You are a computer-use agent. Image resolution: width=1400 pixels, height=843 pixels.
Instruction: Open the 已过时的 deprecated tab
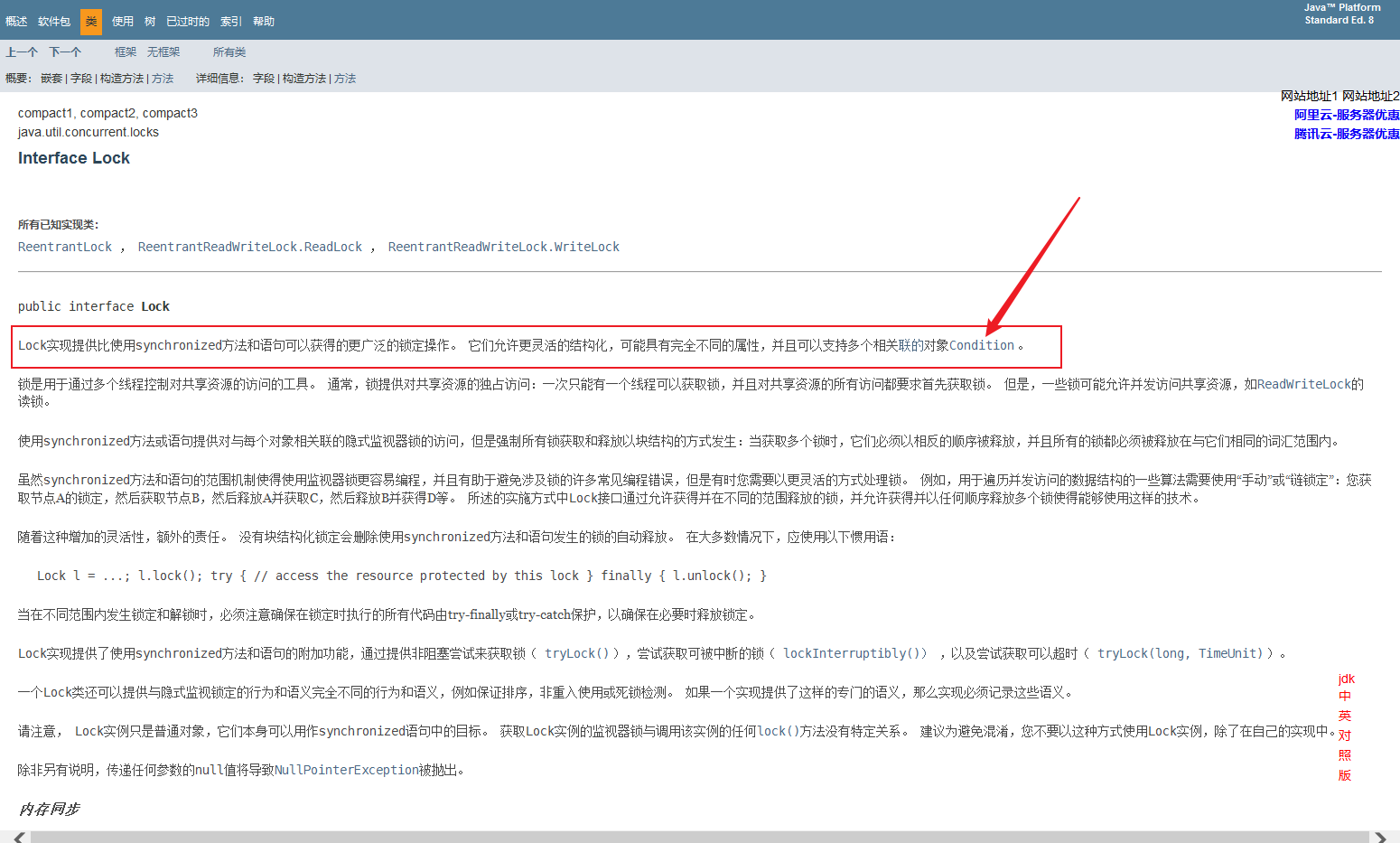(188, 21)
